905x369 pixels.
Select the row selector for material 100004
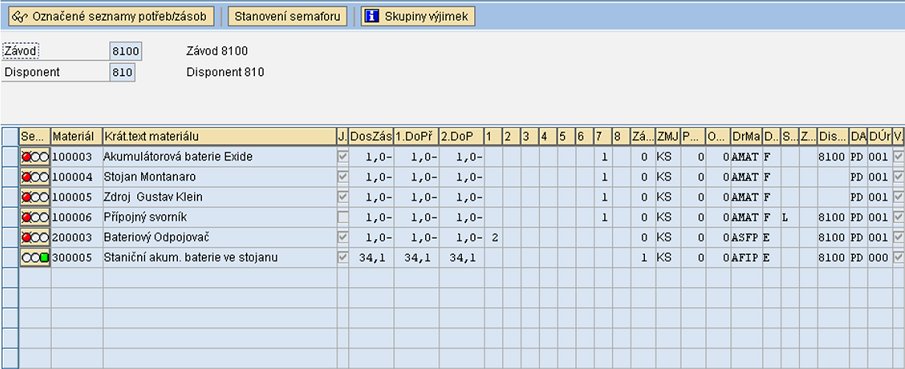tap(10, 177)
